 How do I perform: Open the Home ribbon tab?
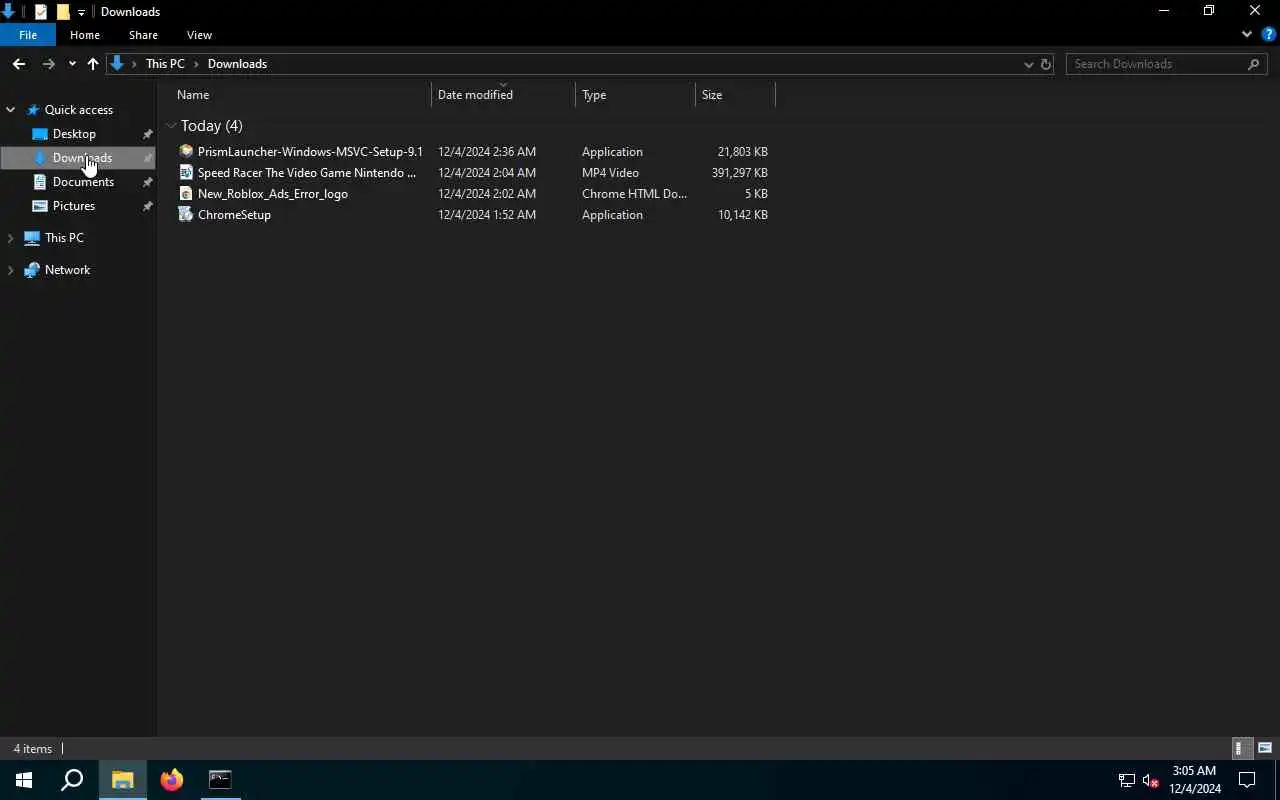(85, 35)
